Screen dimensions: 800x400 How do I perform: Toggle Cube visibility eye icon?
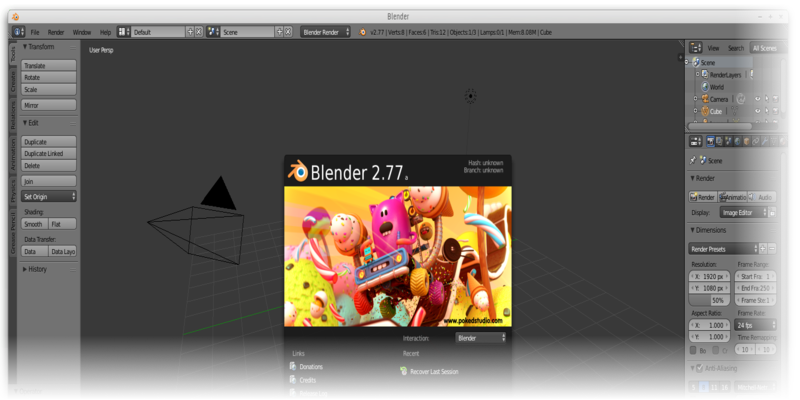point(758,111)
